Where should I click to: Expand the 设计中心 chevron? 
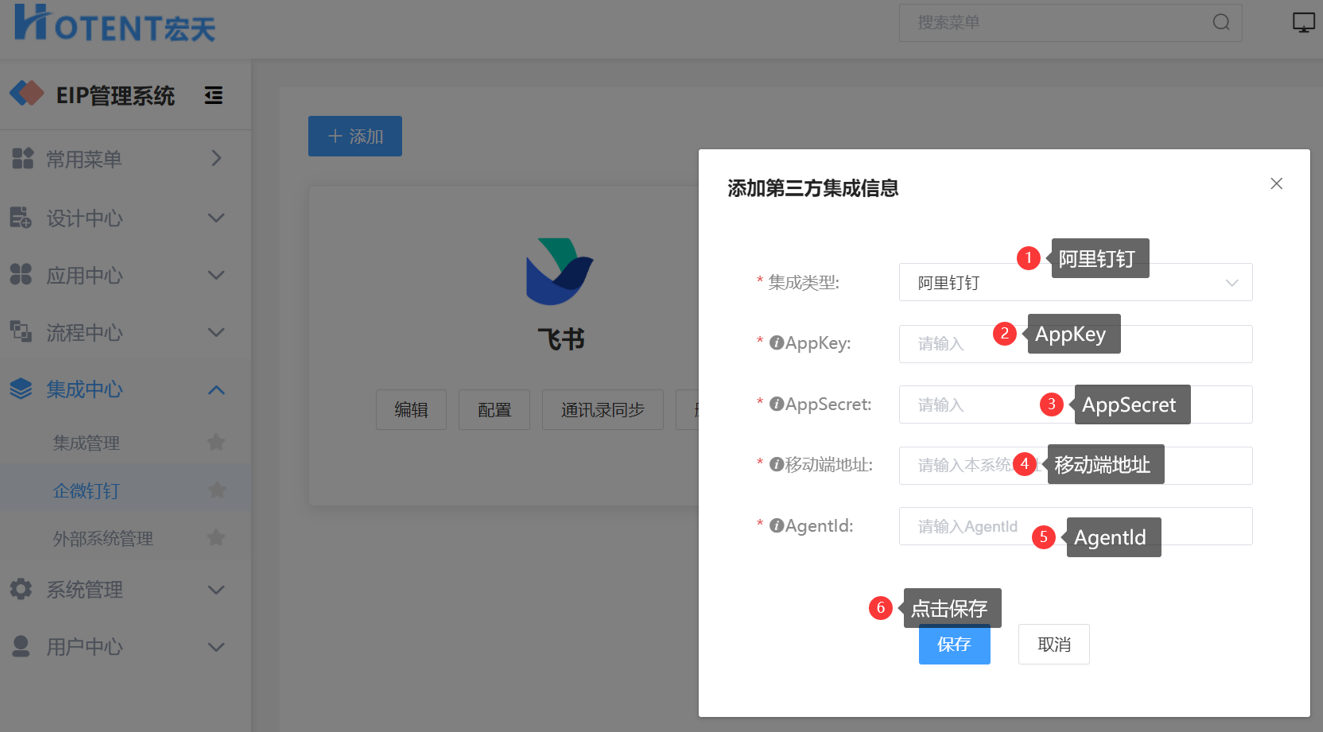[216, 218]
